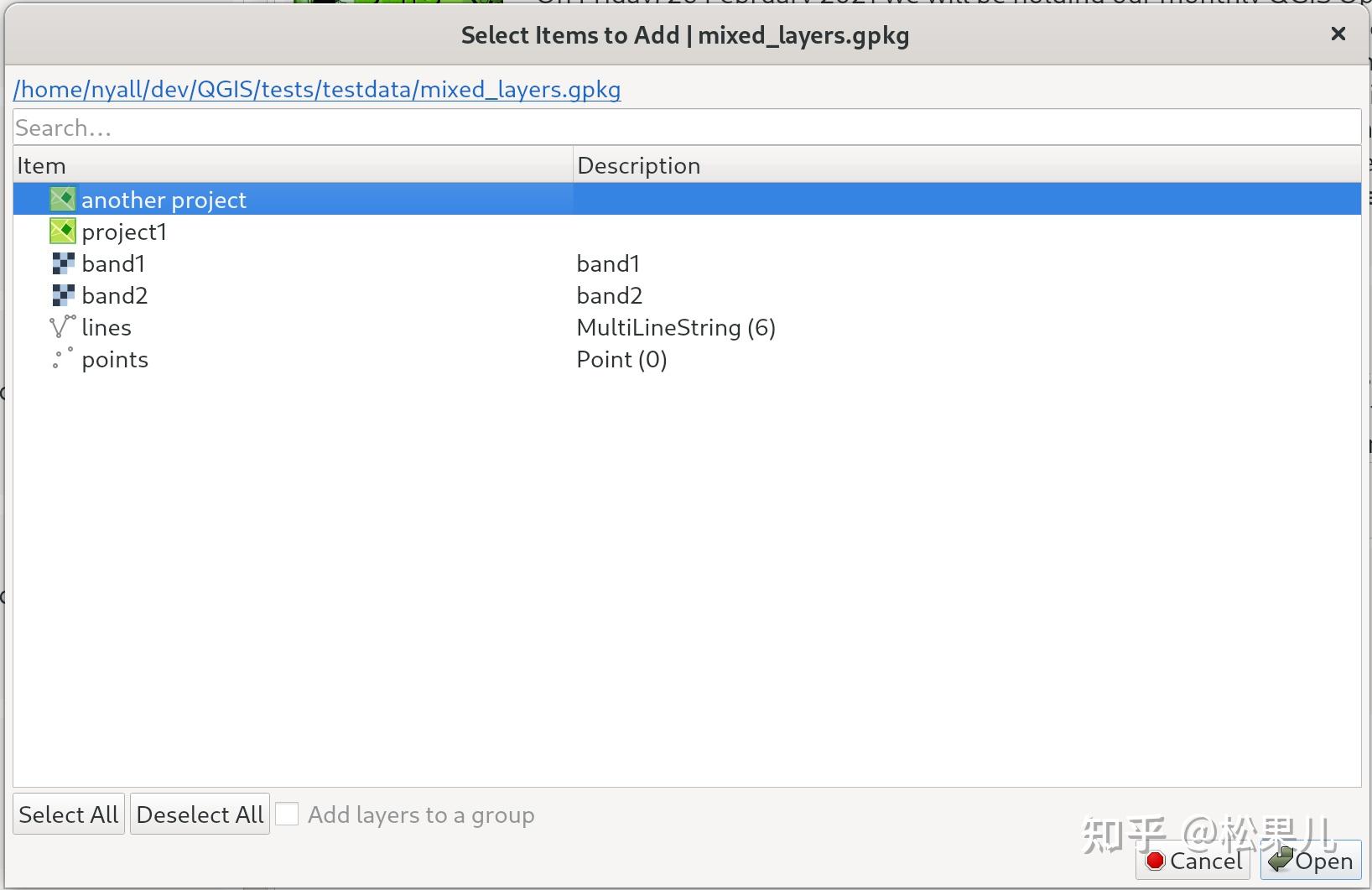Click the line geometry icon beside lines
1372x890 pixels.
tap(62, 327)
